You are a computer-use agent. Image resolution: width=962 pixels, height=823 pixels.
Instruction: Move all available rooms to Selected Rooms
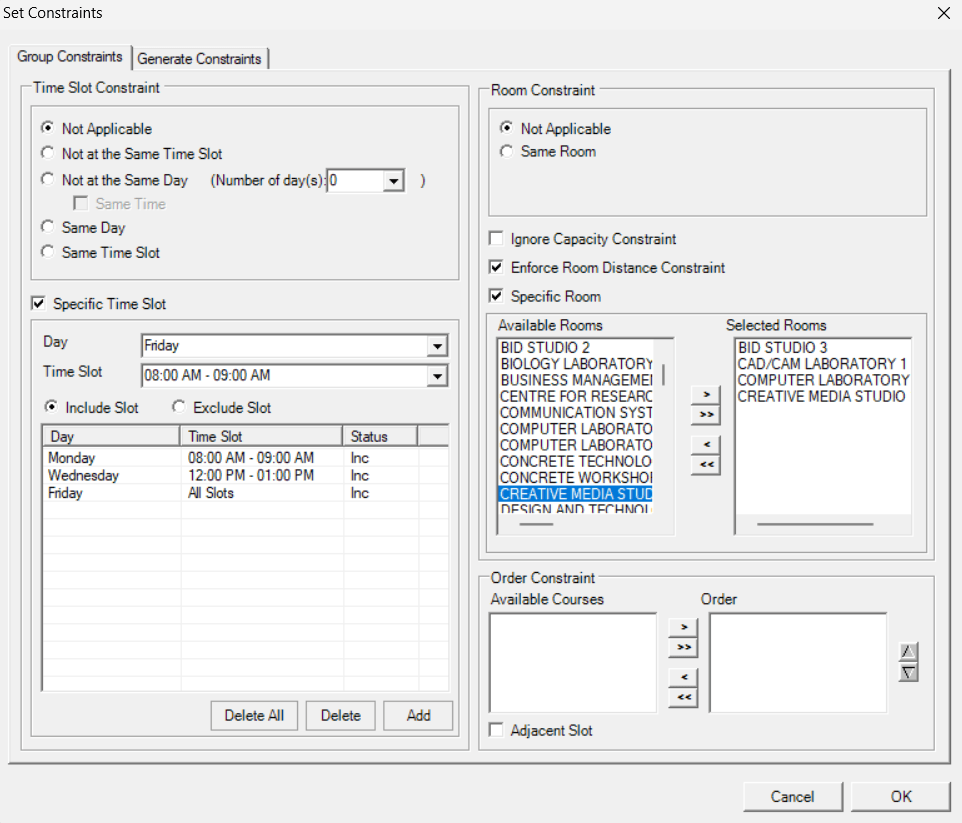706,415
